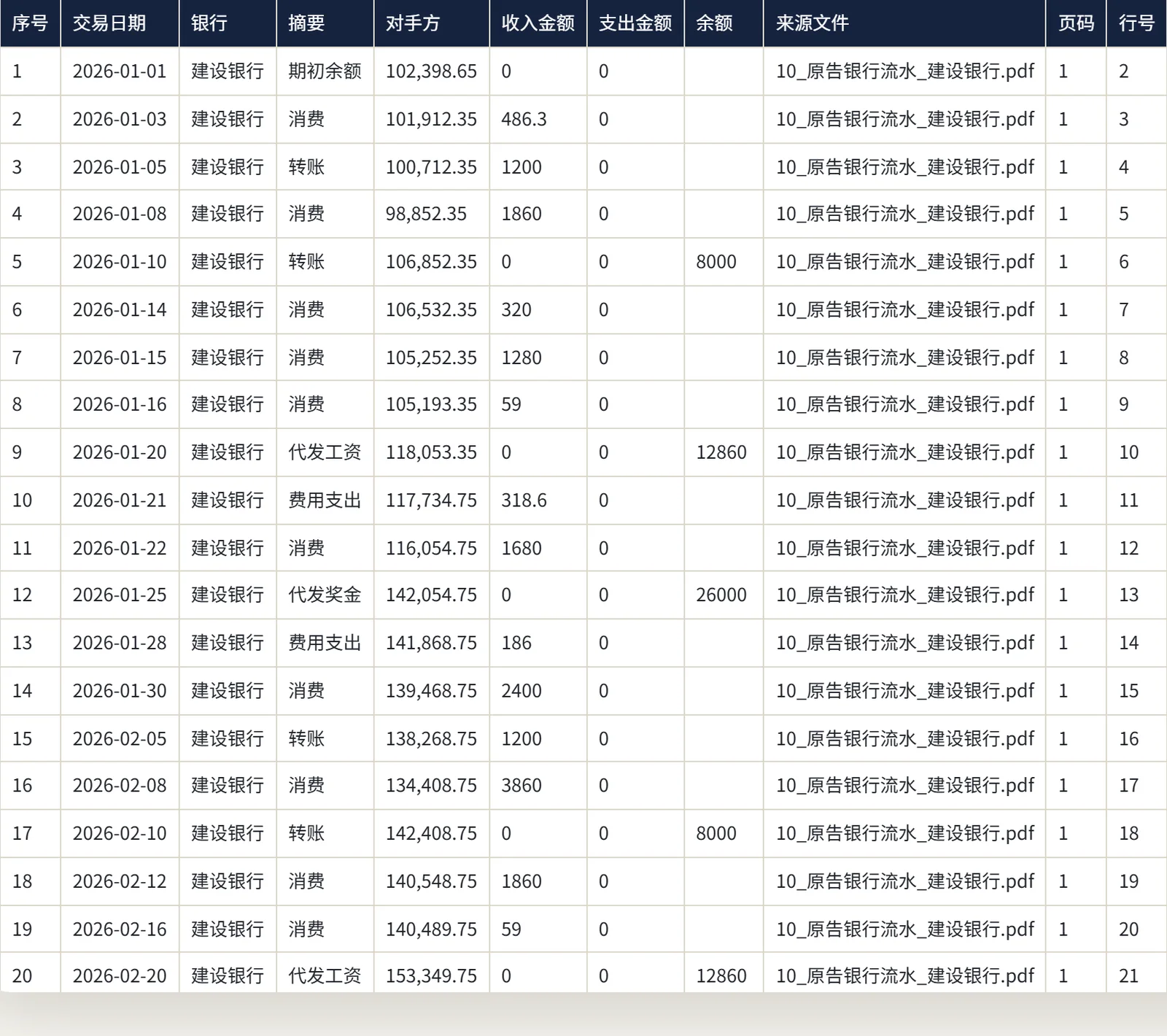Click the 序号 column header
The width and height of the screenshot is (1167, 1036).
[30, 23]
